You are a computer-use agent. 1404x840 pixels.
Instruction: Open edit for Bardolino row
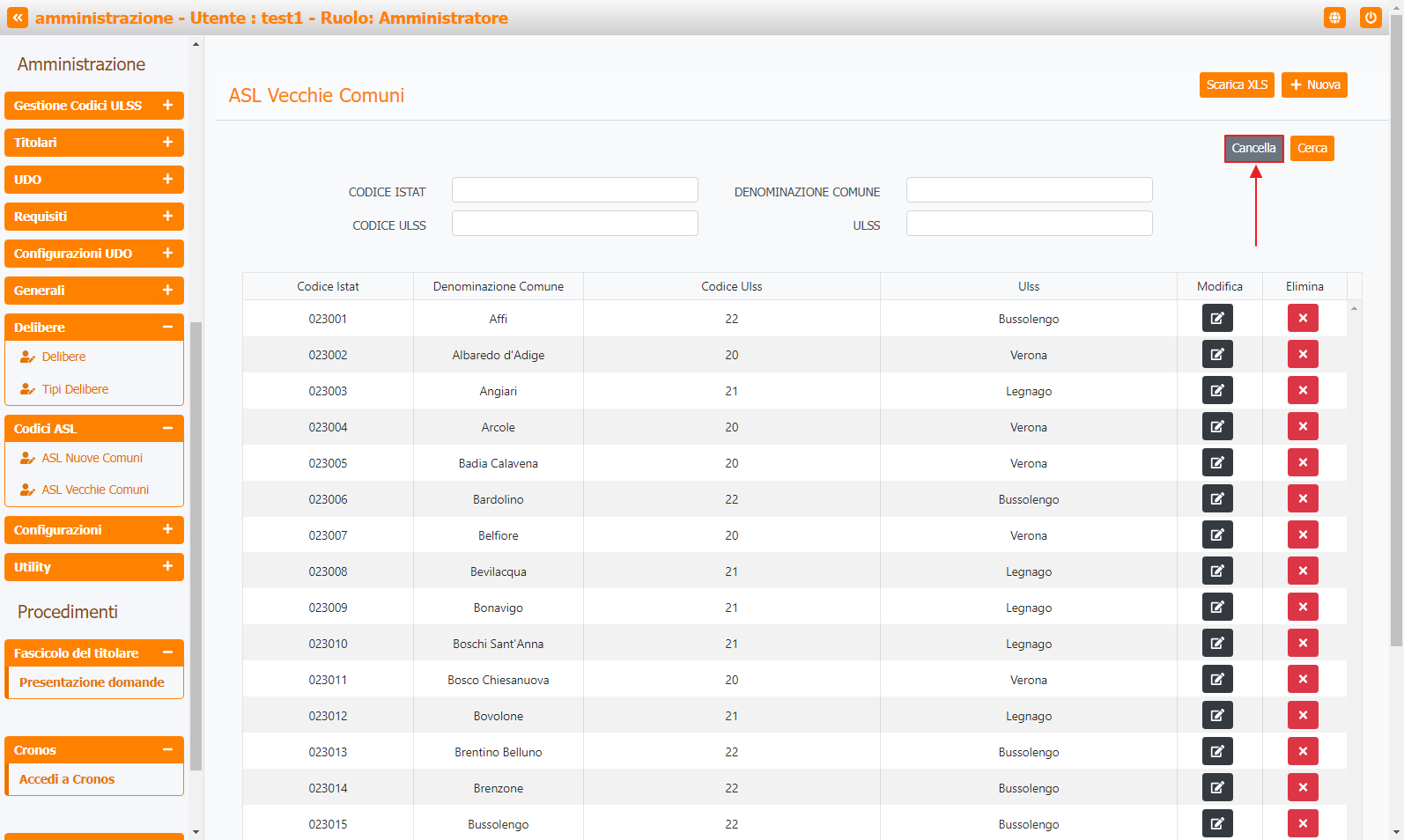[1216, 498]
